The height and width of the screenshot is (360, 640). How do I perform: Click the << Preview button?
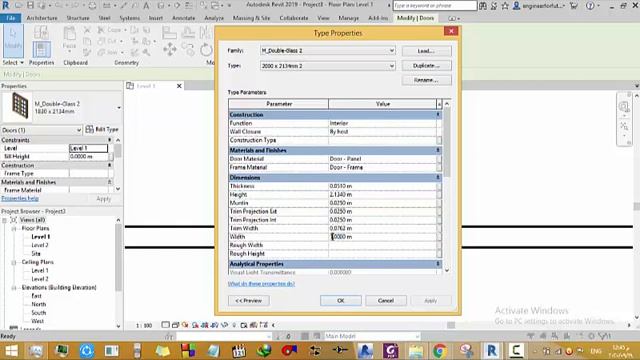pos(249,300)
